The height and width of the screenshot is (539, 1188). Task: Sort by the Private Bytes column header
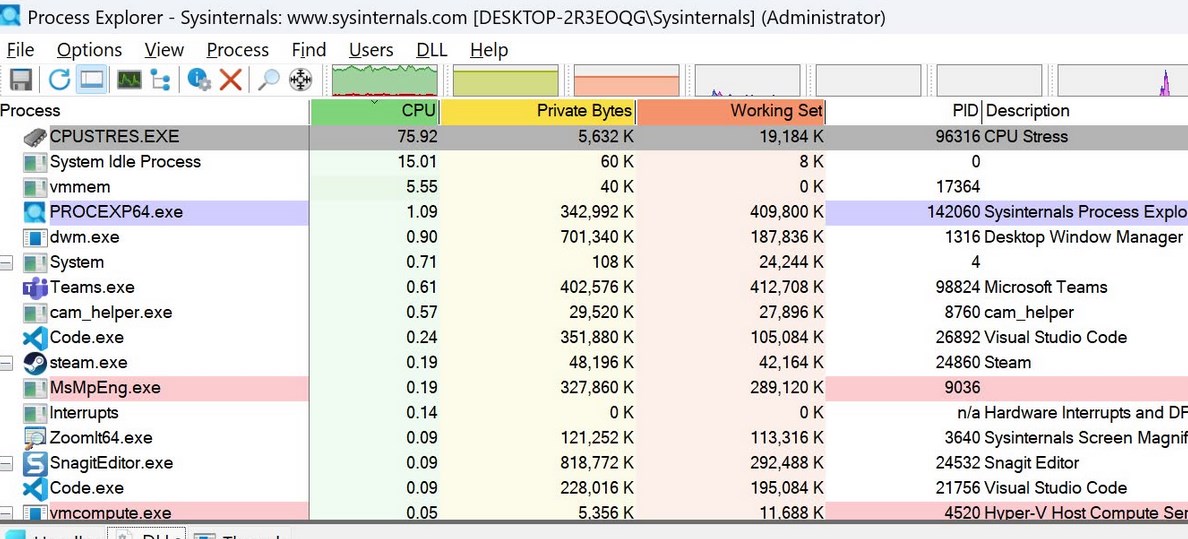538,111
